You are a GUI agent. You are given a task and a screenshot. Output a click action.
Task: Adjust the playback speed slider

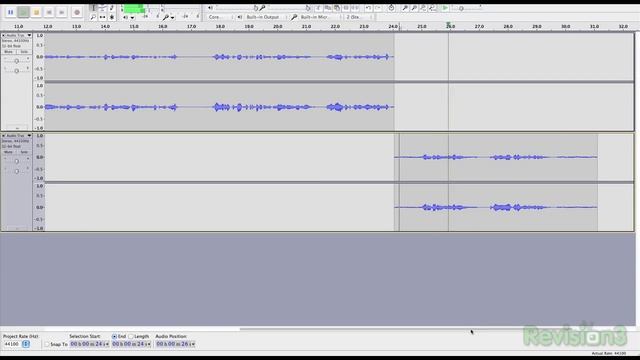click(x=467, y=8)
